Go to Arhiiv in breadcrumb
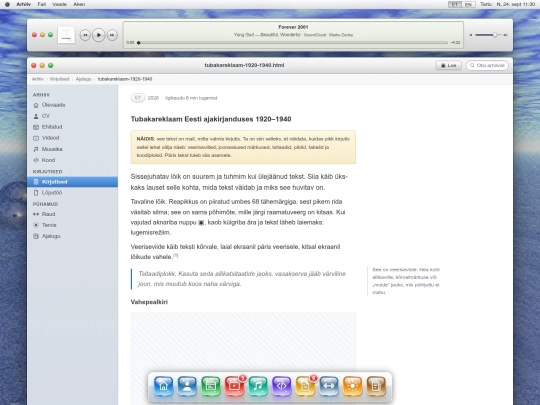 pyautogui.click(x=38, y=79)
